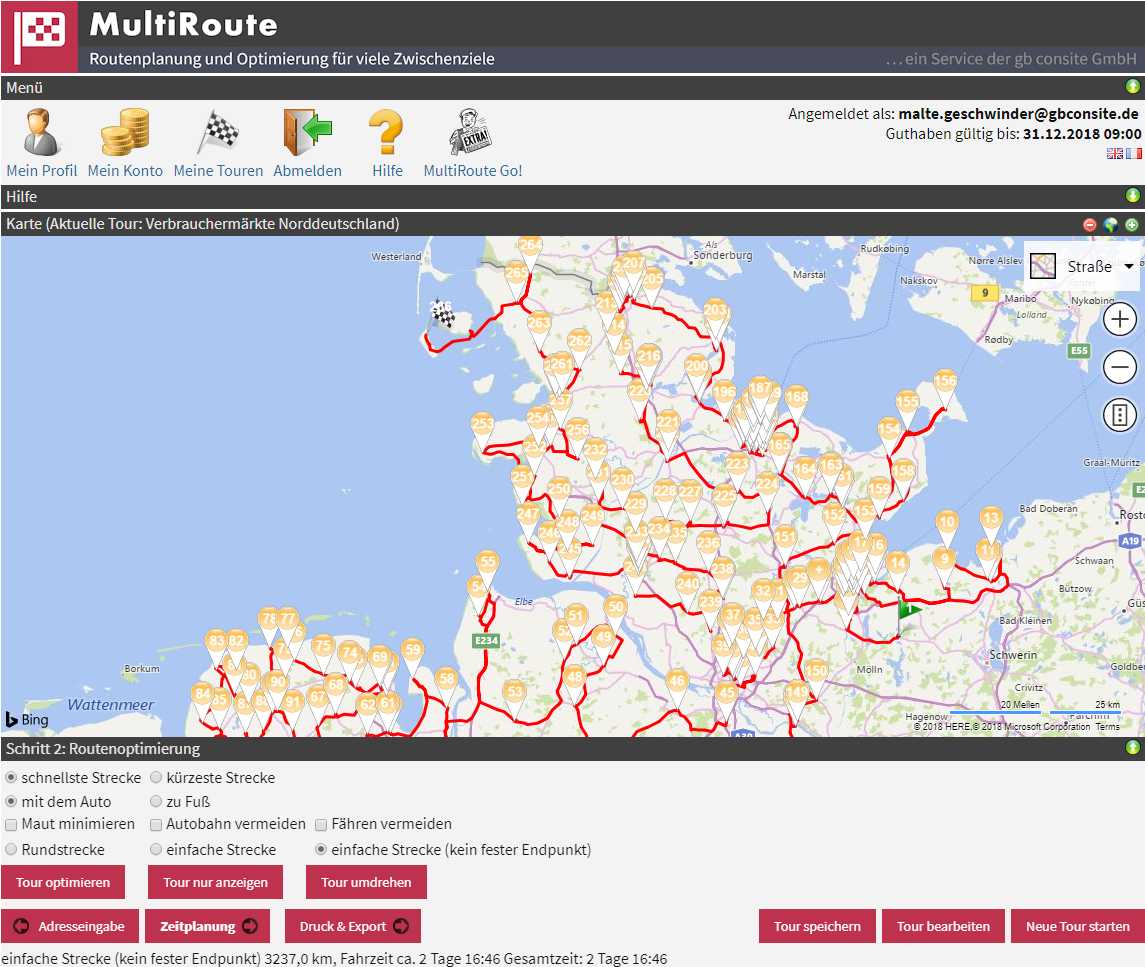Viewport: 1145px width, 967px height.
Task: Click the map locate button below zoom
Action: [1119, 415]
